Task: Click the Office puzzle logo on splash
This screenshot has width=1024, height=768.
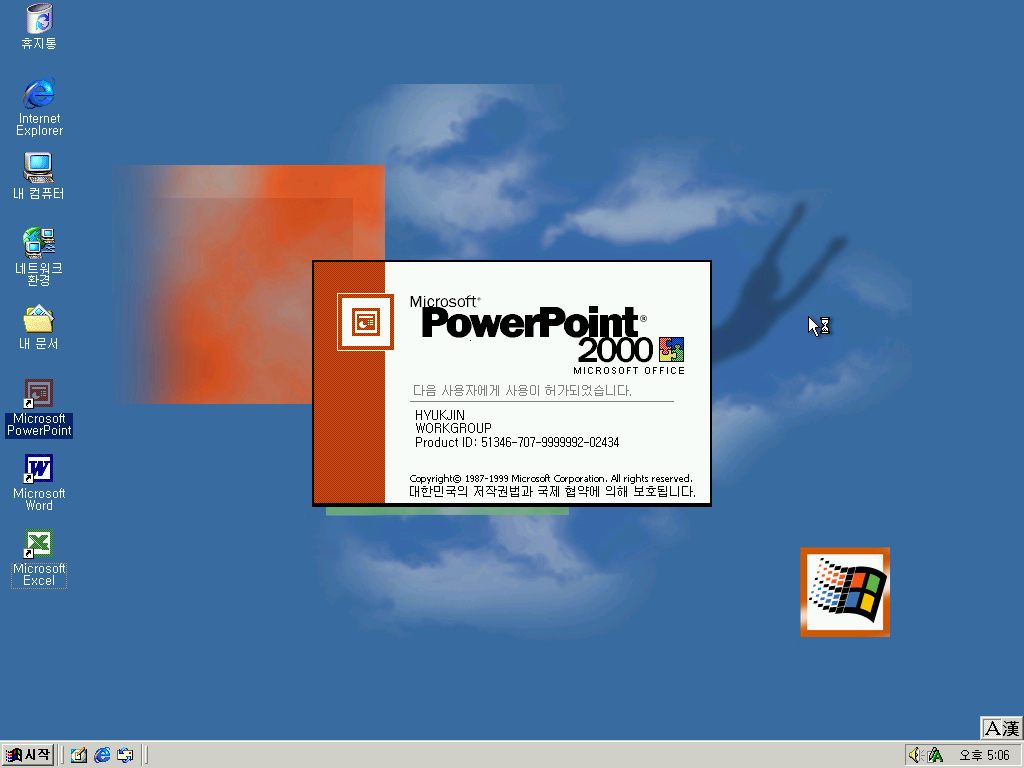Action: [x=671, y=349]
